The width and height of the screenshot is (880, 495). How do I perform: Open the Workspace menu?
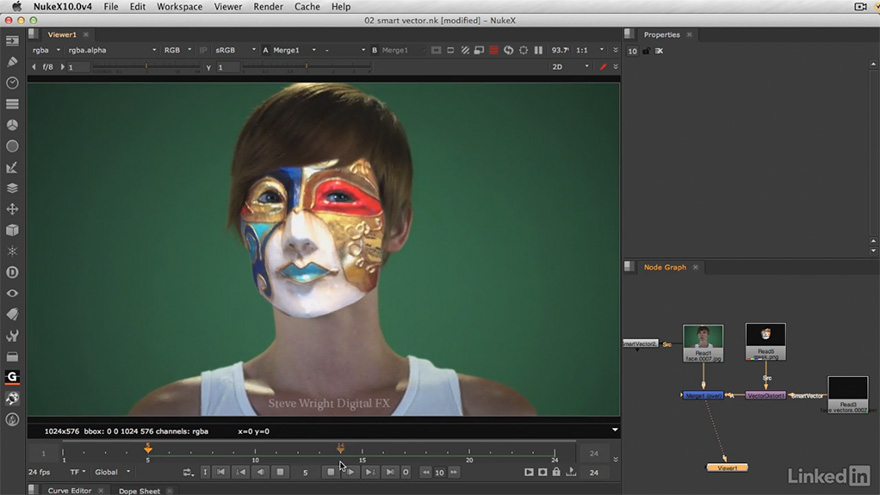pyautogui.click(x=180, y=7)
